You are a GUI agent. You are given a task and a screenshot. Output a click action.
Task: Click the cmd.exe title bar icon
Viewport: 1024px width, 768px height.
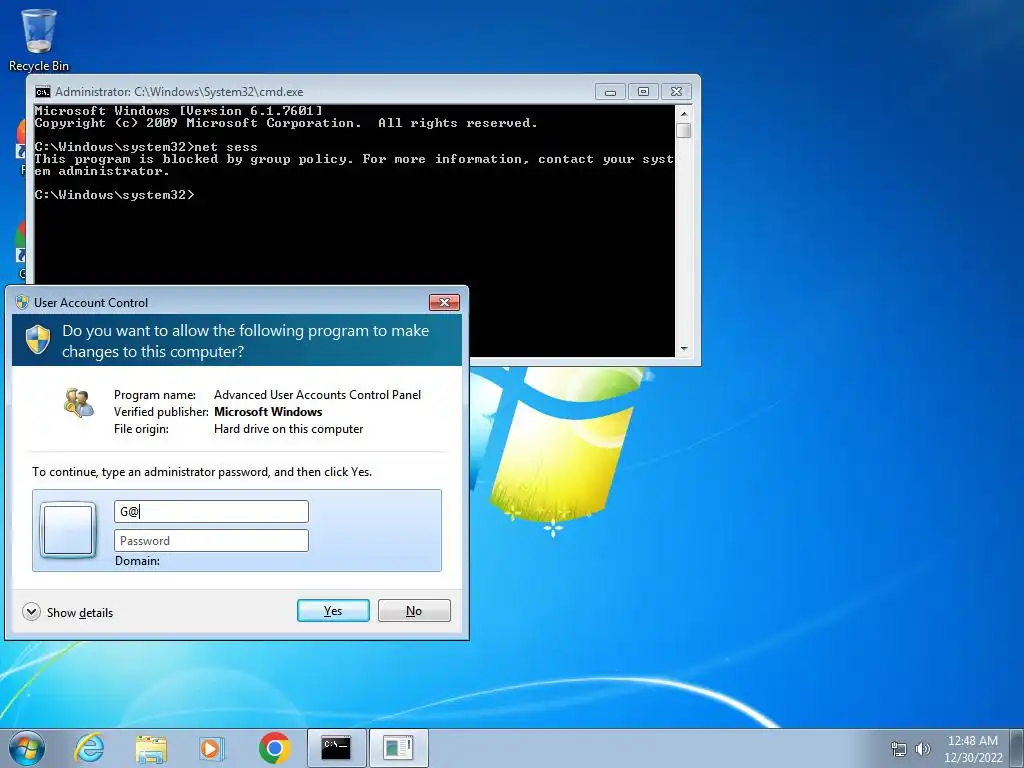[x=42, y=91]
